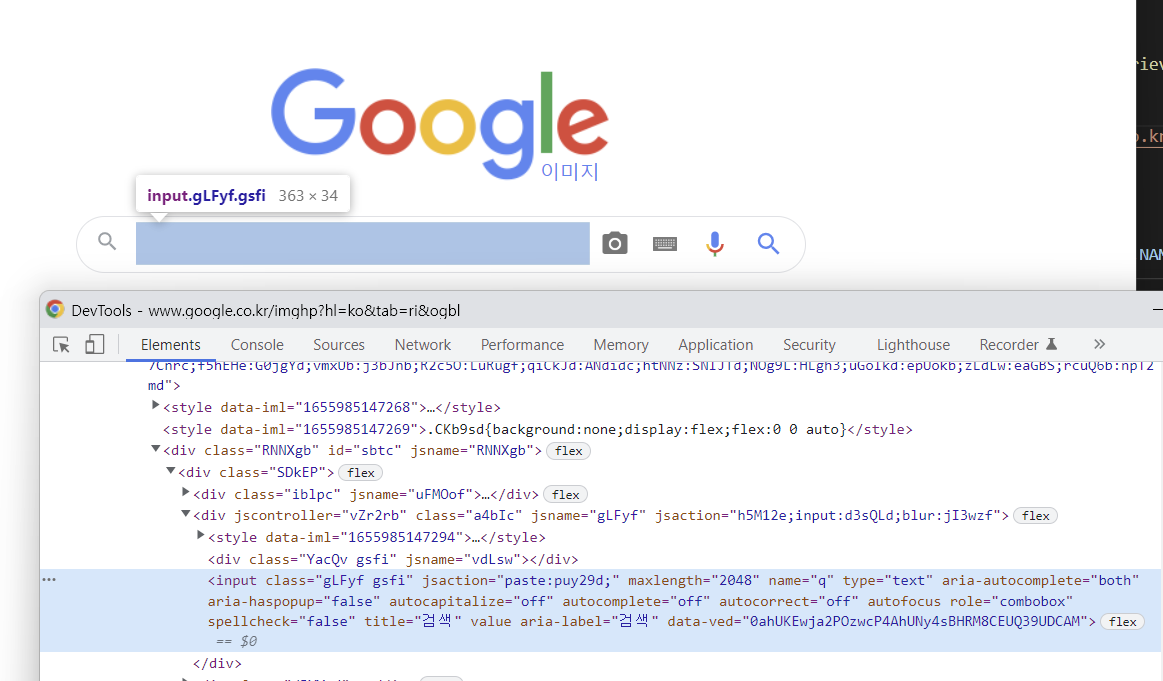Switch to the Network tab
The image size is (1163, 681).
point(423,345)
